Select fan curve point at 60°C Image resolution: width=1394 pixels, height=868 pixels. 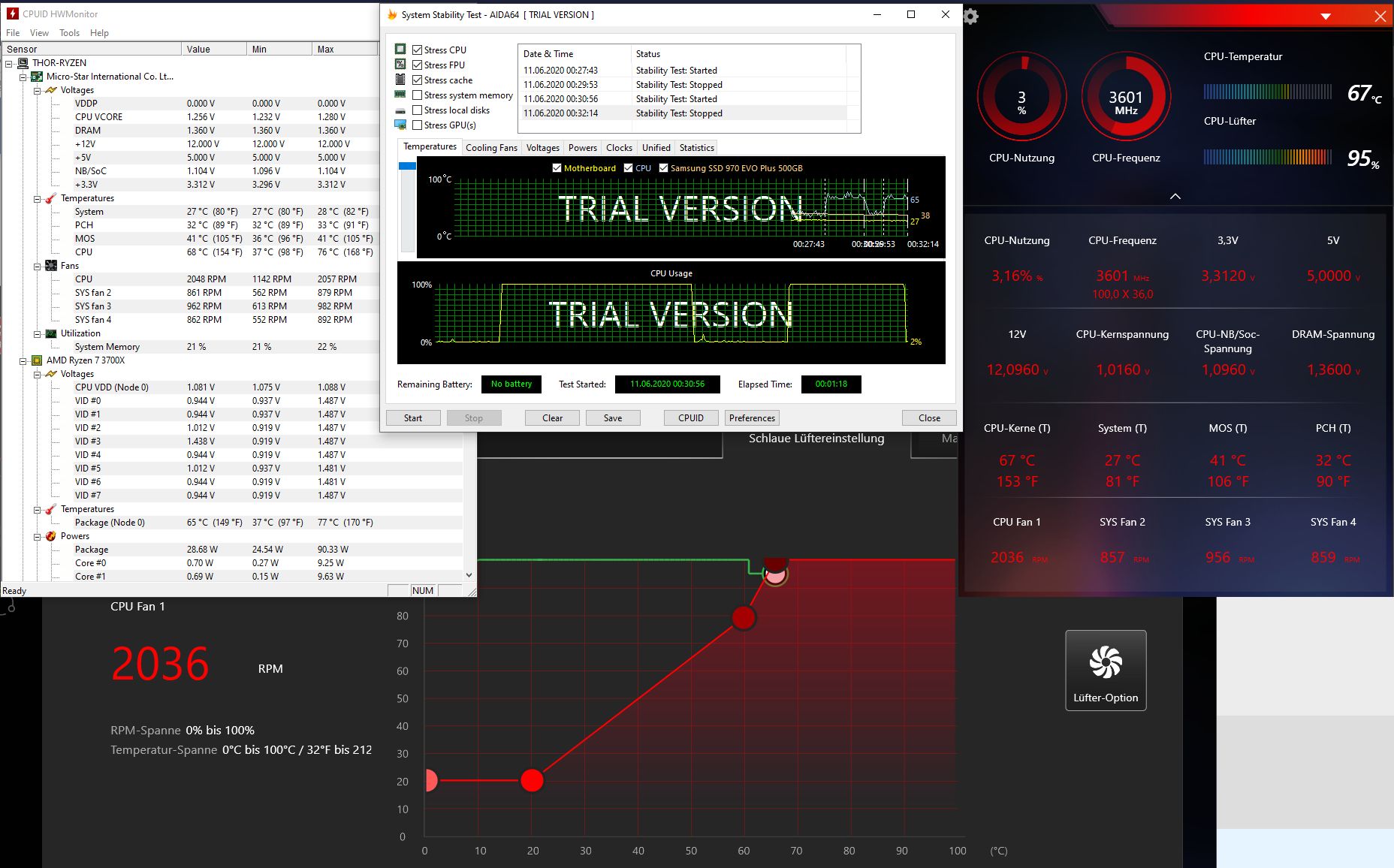(744, 618)
